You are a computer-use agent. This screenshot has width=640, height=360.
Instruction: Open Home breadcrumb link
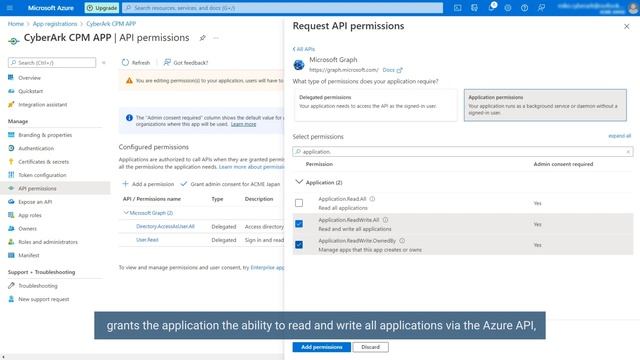(x=16, y=24)
